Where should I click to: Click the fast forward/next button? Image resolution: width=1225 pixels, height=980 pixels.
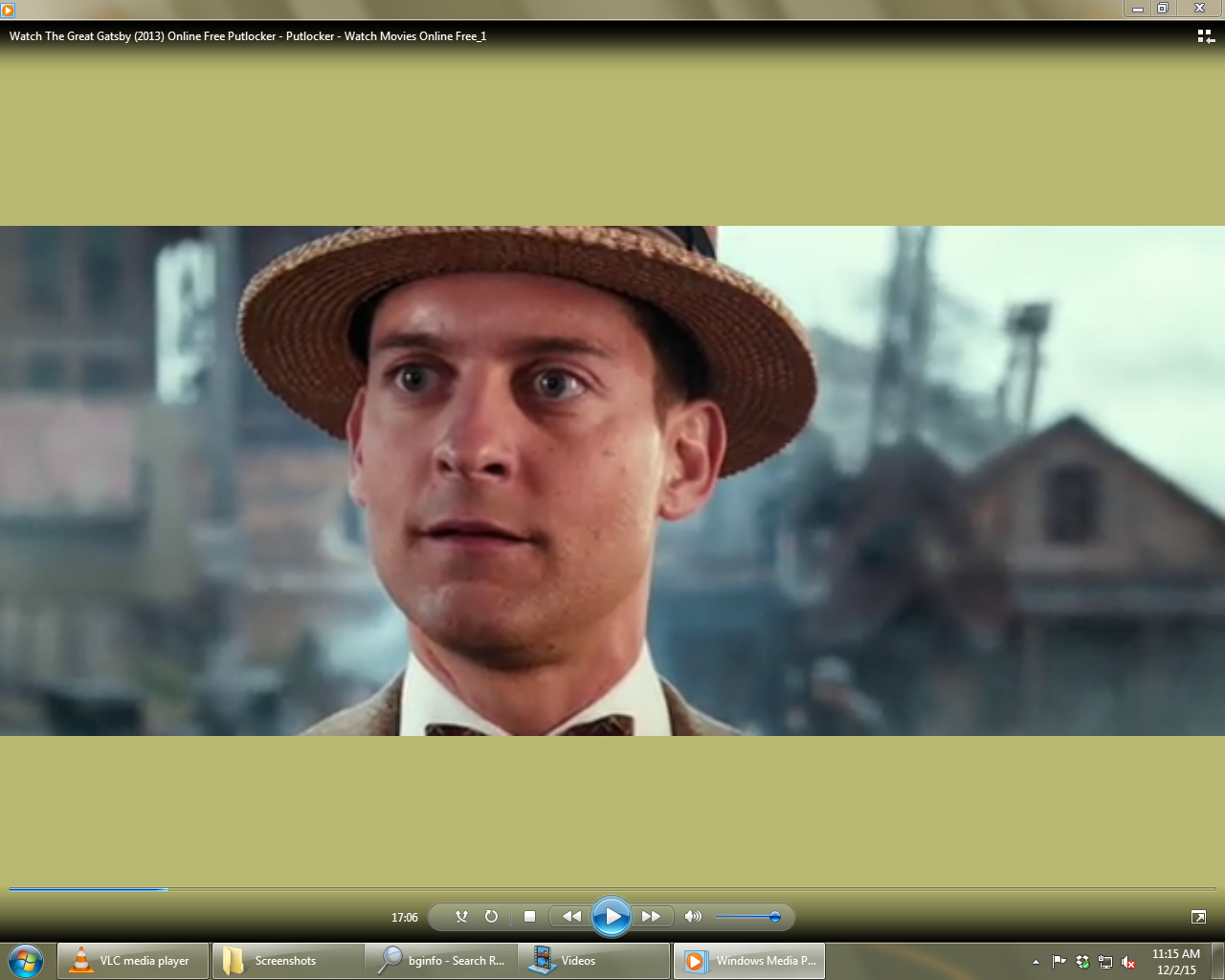pyautogui.click(x=651, y=917)
